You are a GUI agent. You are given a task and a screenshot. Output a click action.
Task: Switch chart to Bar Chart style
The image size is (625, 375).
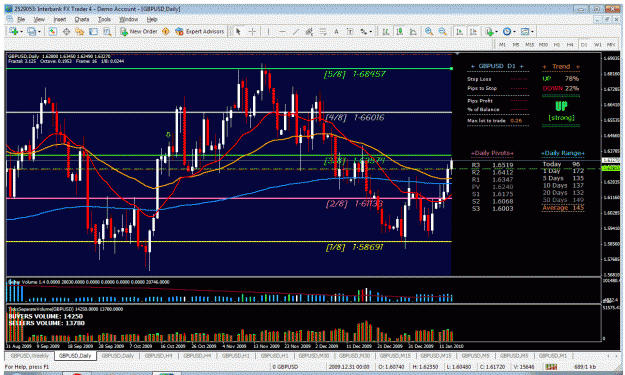pyautogui.click(x=386, y=31)
